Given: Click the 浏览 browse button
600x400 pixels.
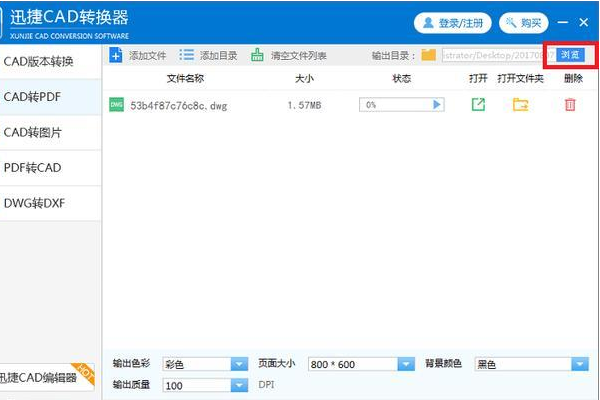Looking at the screenshot, I should [568, 54].
